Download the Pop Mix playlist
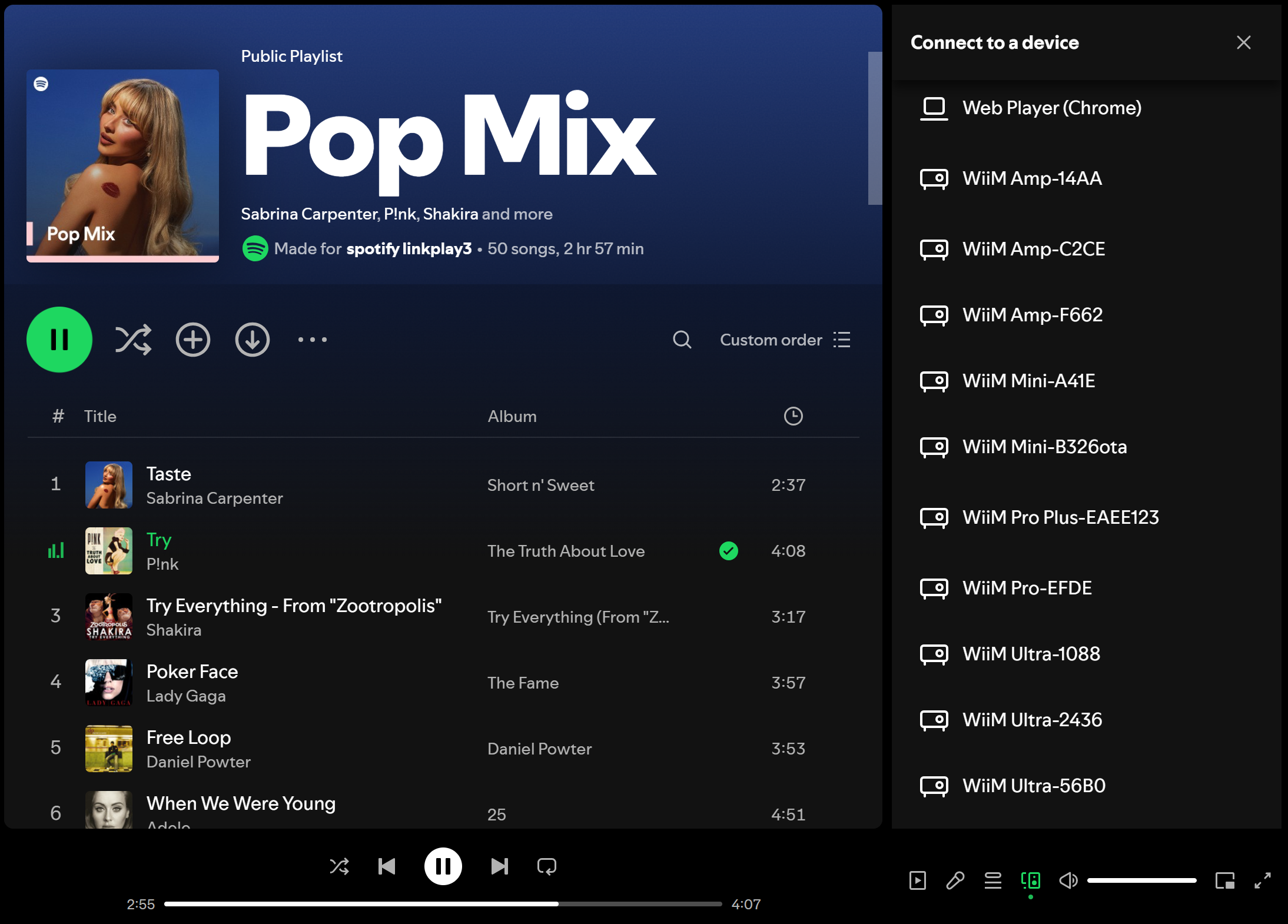1288x924 pixels. [253, 340]
